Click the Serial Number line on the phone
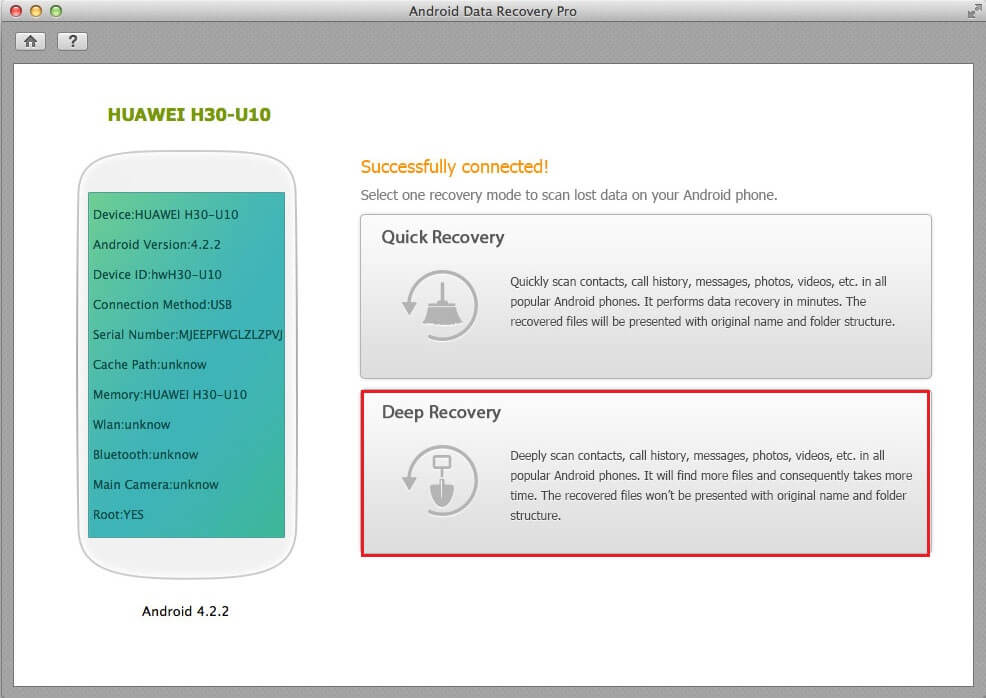986x698 pixels. pyautogui.click(x=188, y=334)
